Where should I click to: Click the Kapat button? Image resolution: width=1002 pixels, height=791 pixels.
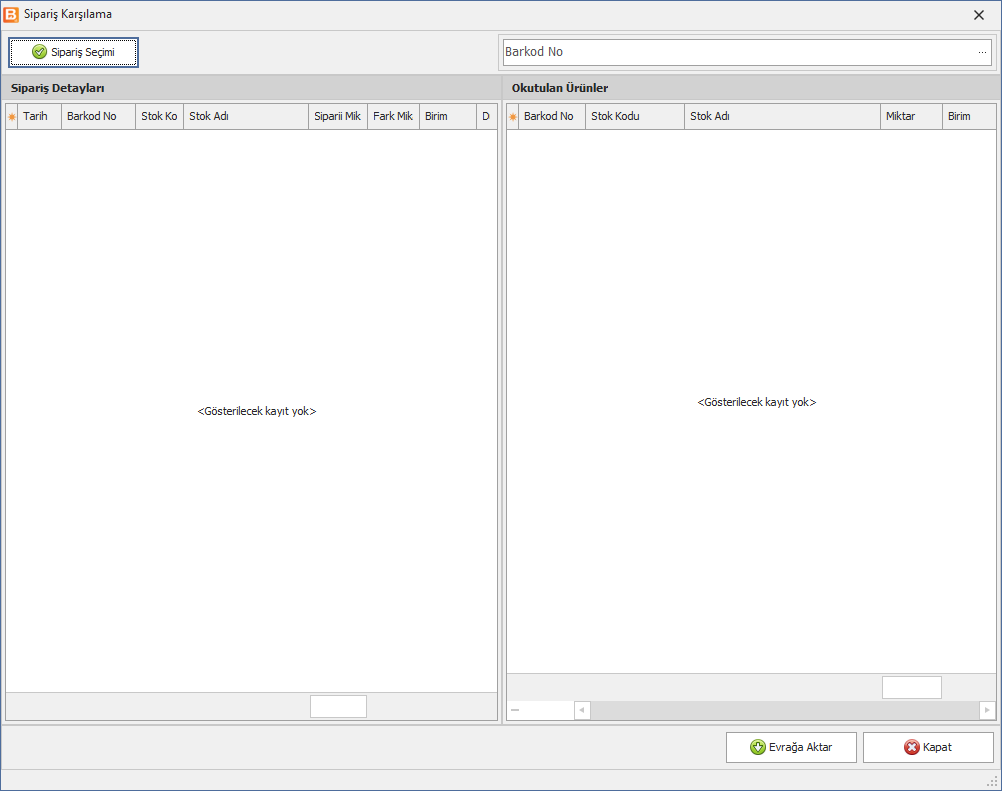(928, 747)
